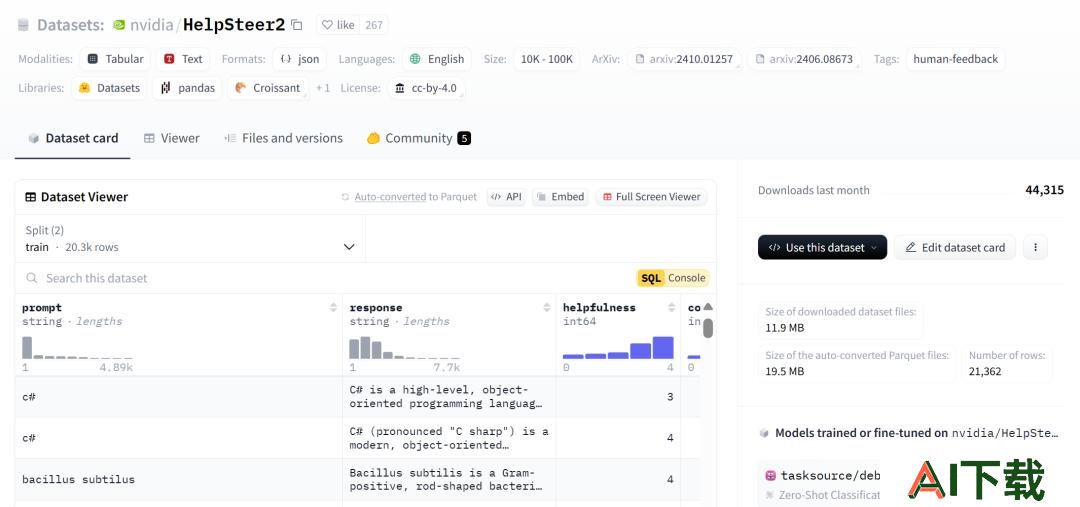Sort by the prompt column arrows
The height and width of the screenshot is (507, 1080).
click(333, 308)
